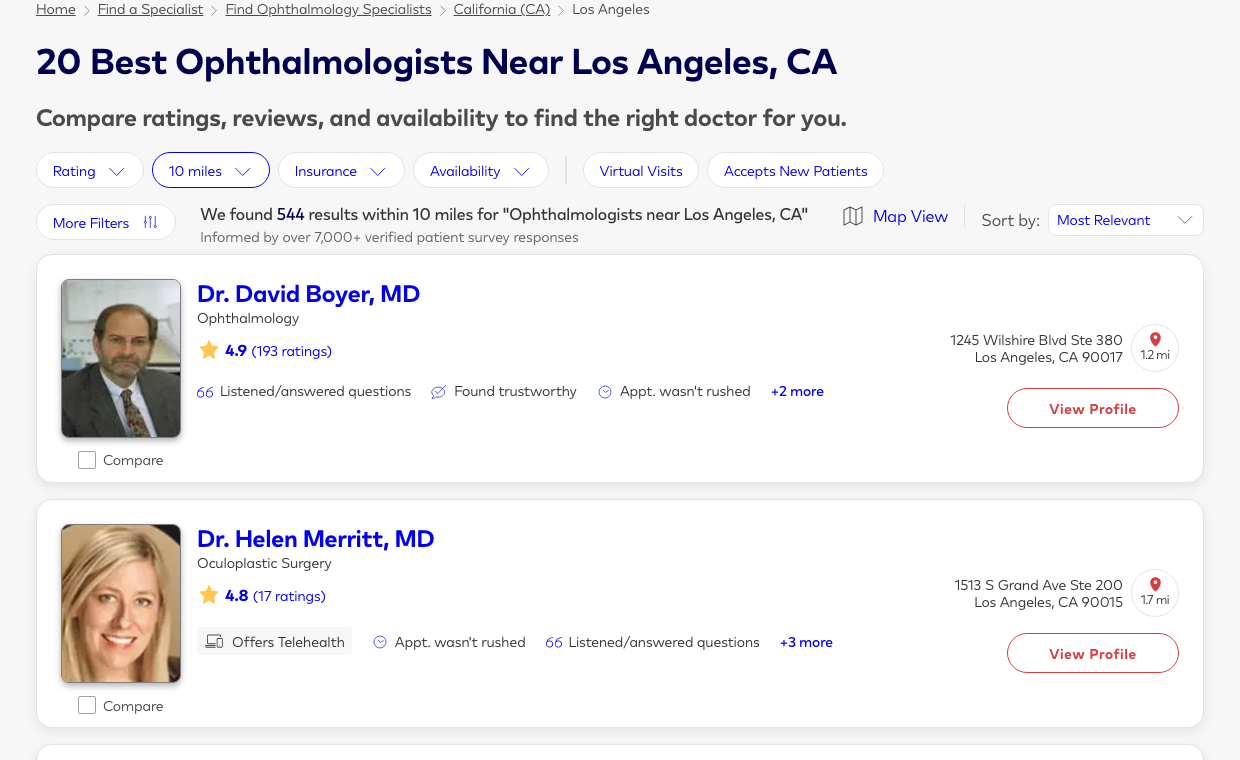
Task: Click Dr. Helen Merritt's location pin icon
Action: (1155, 585)
